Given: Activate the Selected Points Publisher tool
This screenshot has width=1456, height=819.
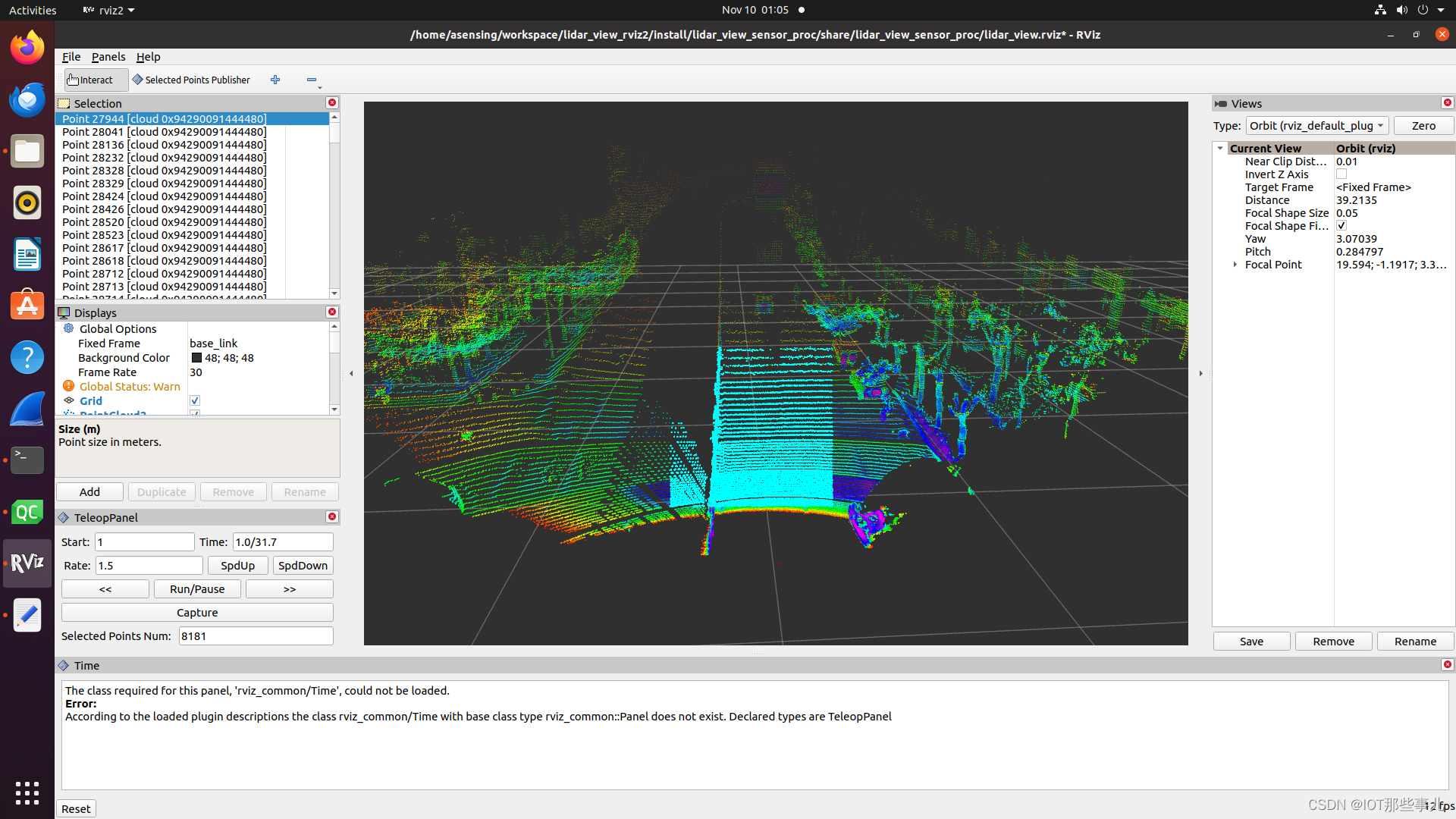Looking at the screenshot, I should 192,80.
